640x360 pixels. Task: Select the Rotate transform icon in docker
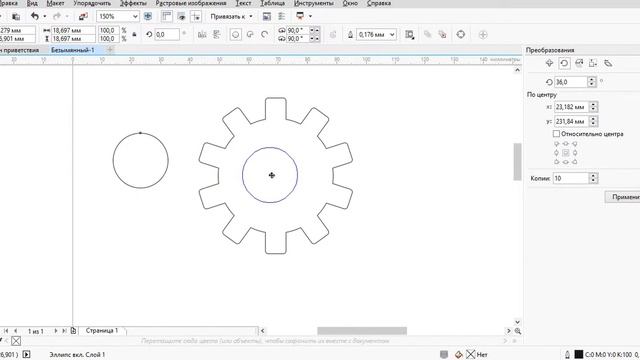click(x=564, y=63)
